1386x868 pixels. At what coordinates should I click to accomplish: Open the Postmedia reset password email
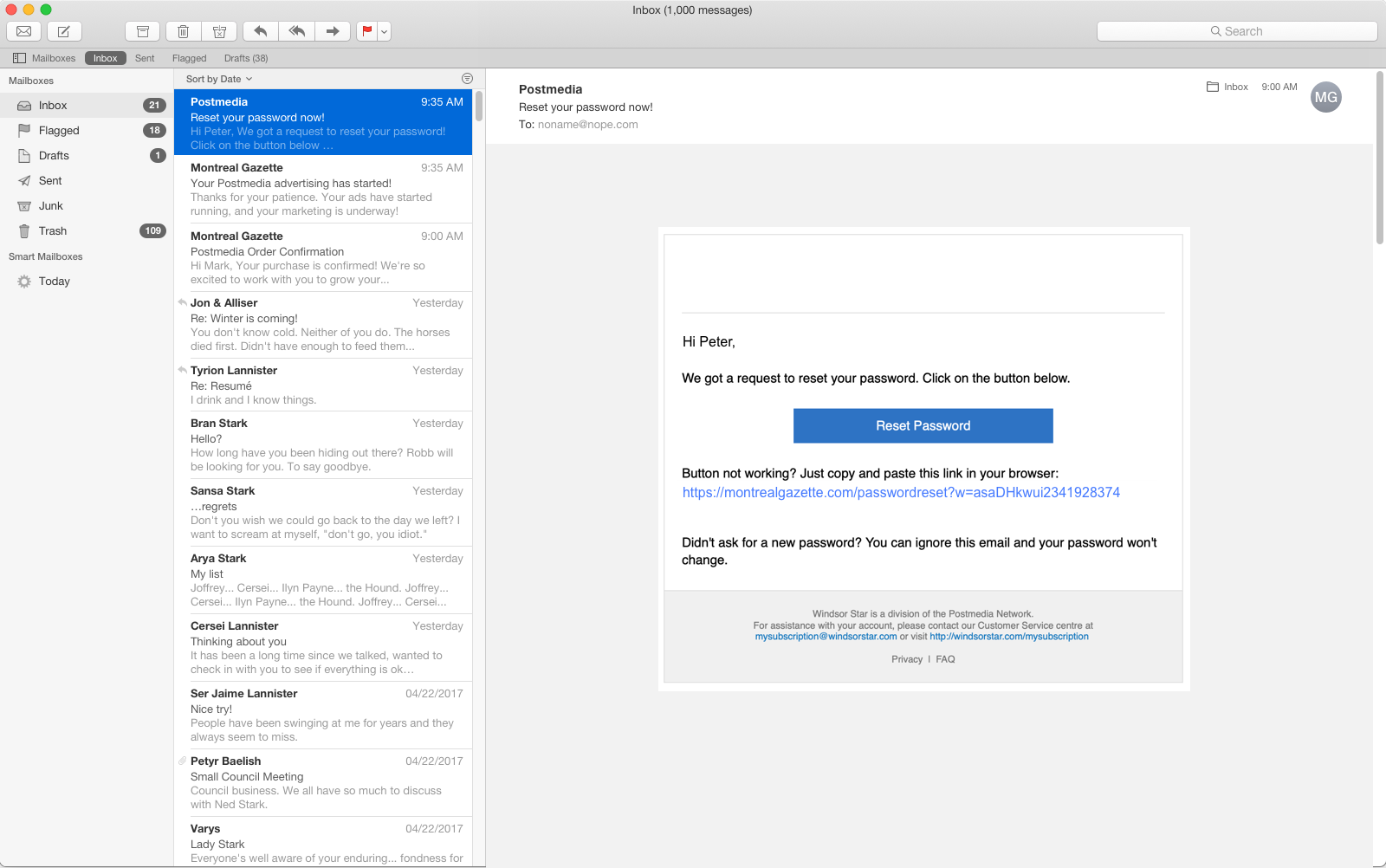(323, 122)
